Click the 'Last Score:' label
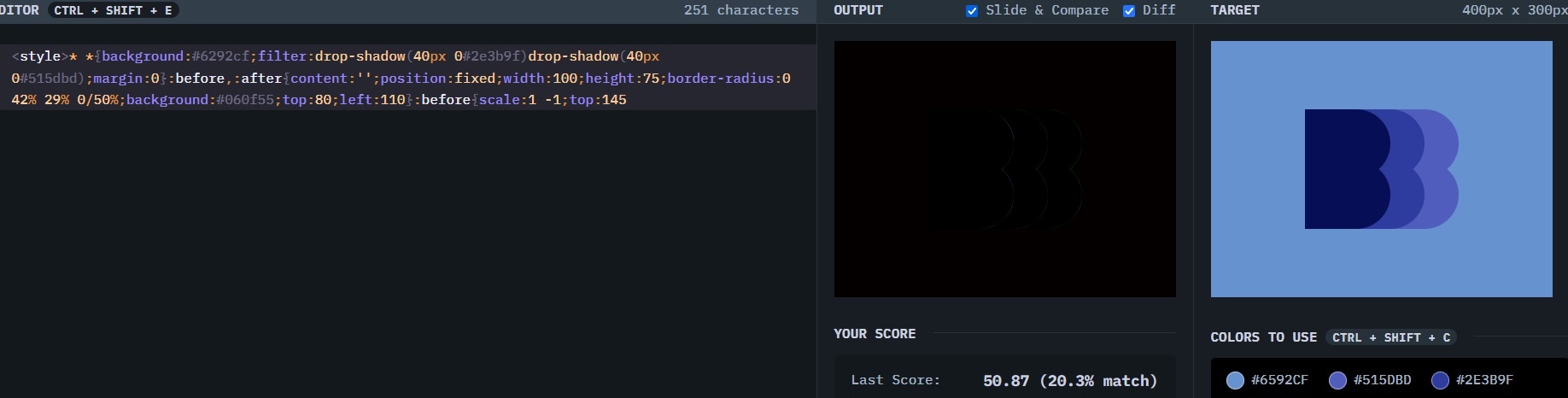 coord(895,380)
